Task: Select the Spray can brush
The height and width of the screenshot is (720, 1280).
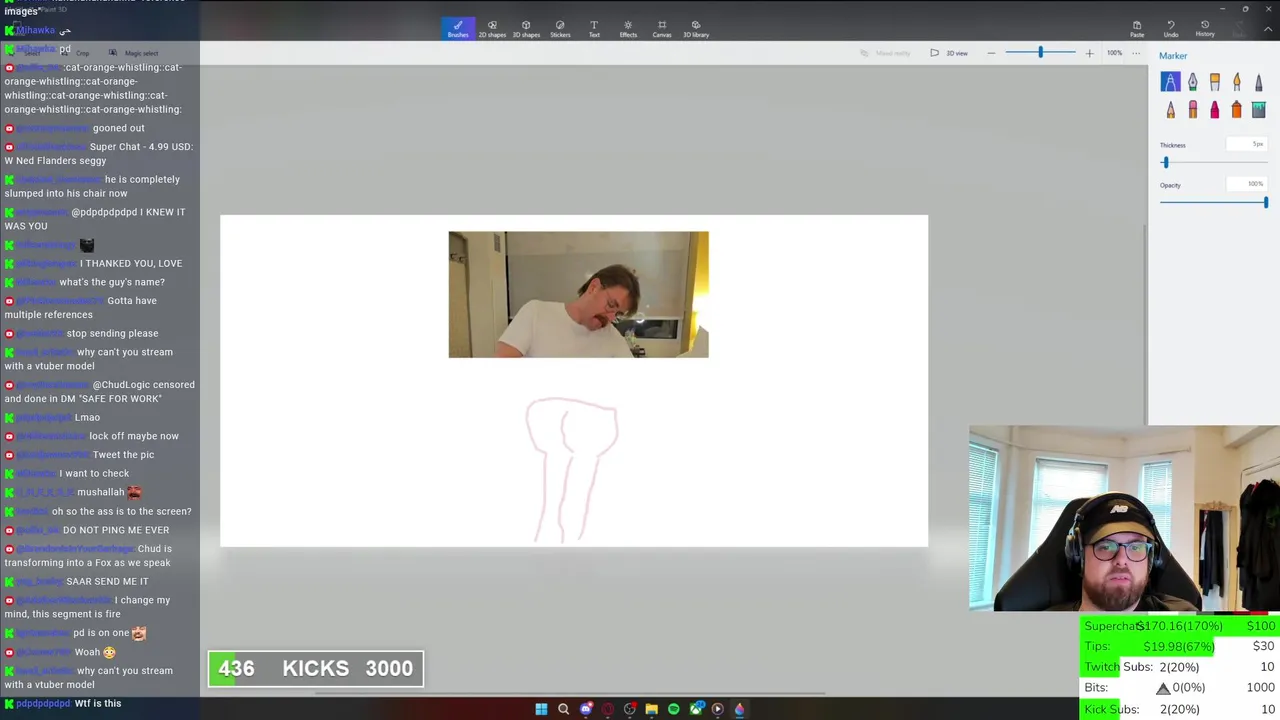Action: click(x=1237, y=109)
